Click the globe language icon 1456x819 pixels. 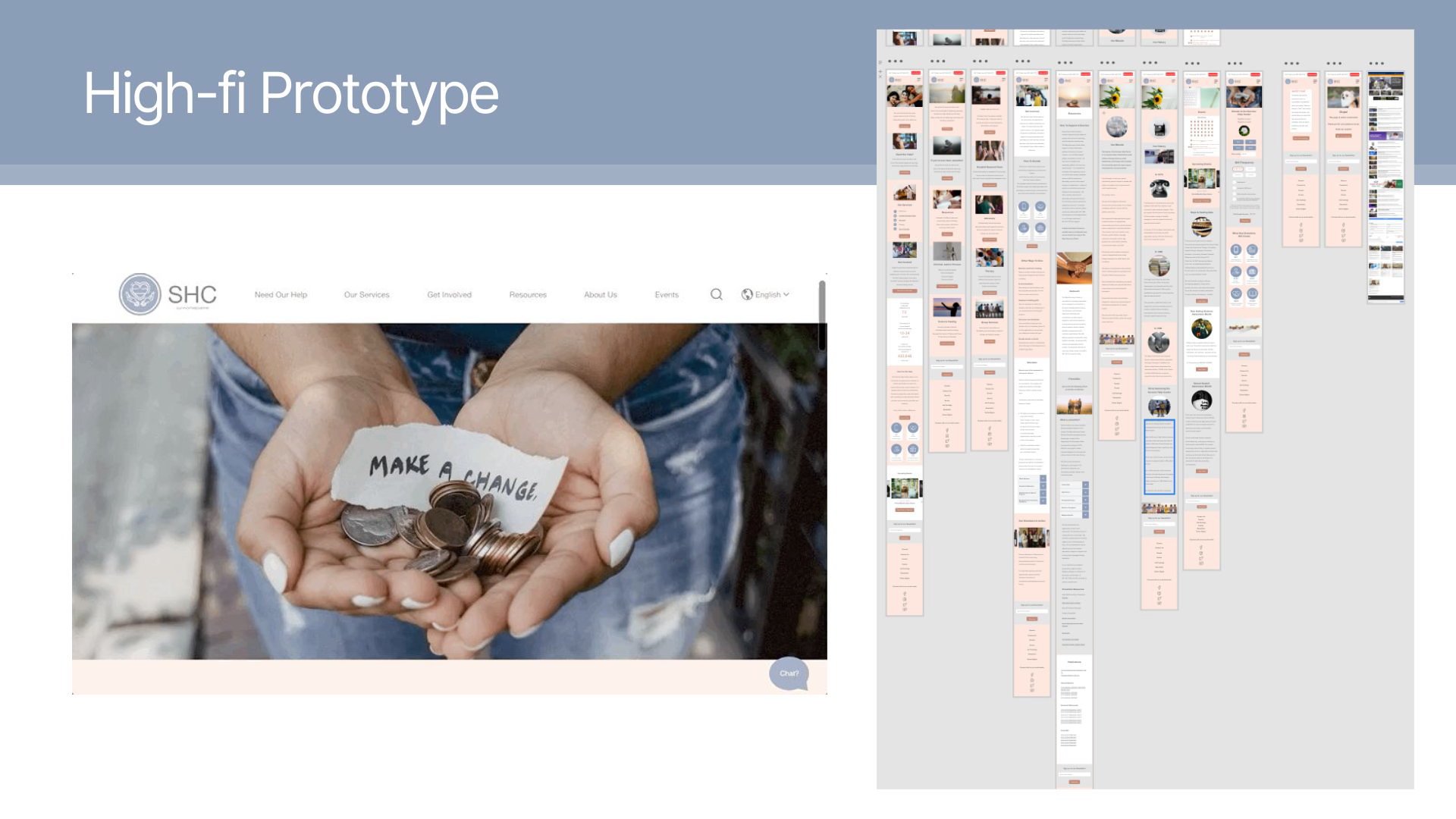pos(747,294)
